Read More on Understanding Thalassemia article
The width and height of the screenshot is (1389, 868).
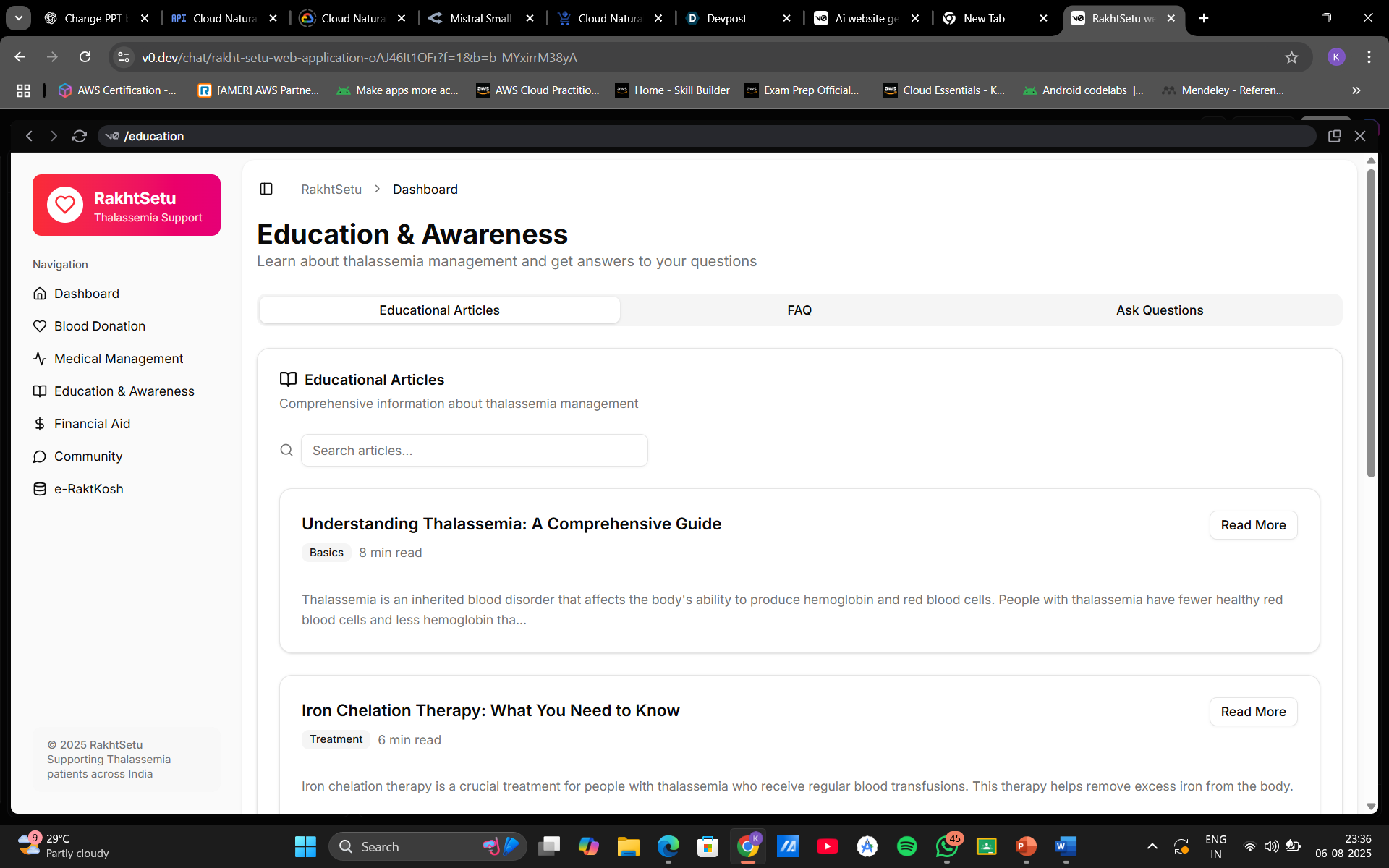click(1253, 525)
